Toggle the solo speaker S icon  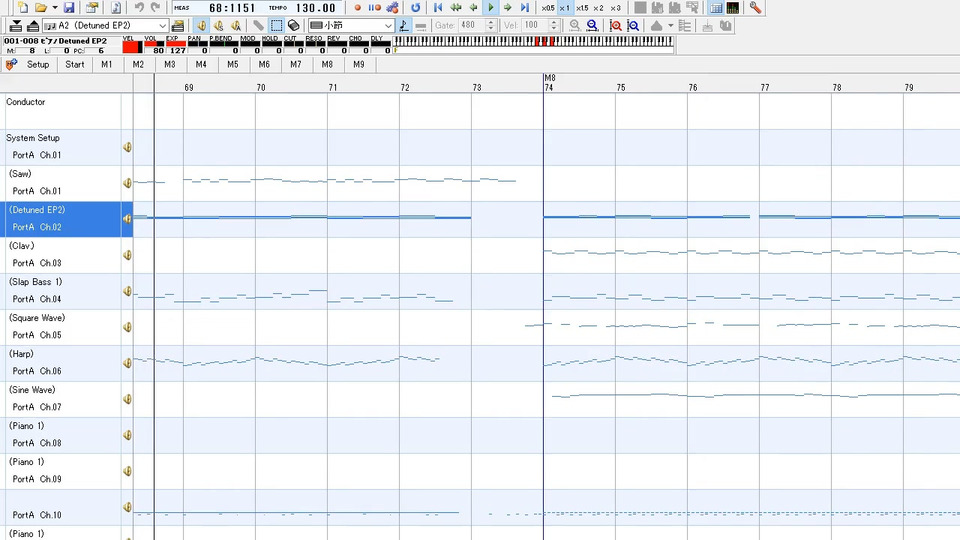tap(219, 26)
